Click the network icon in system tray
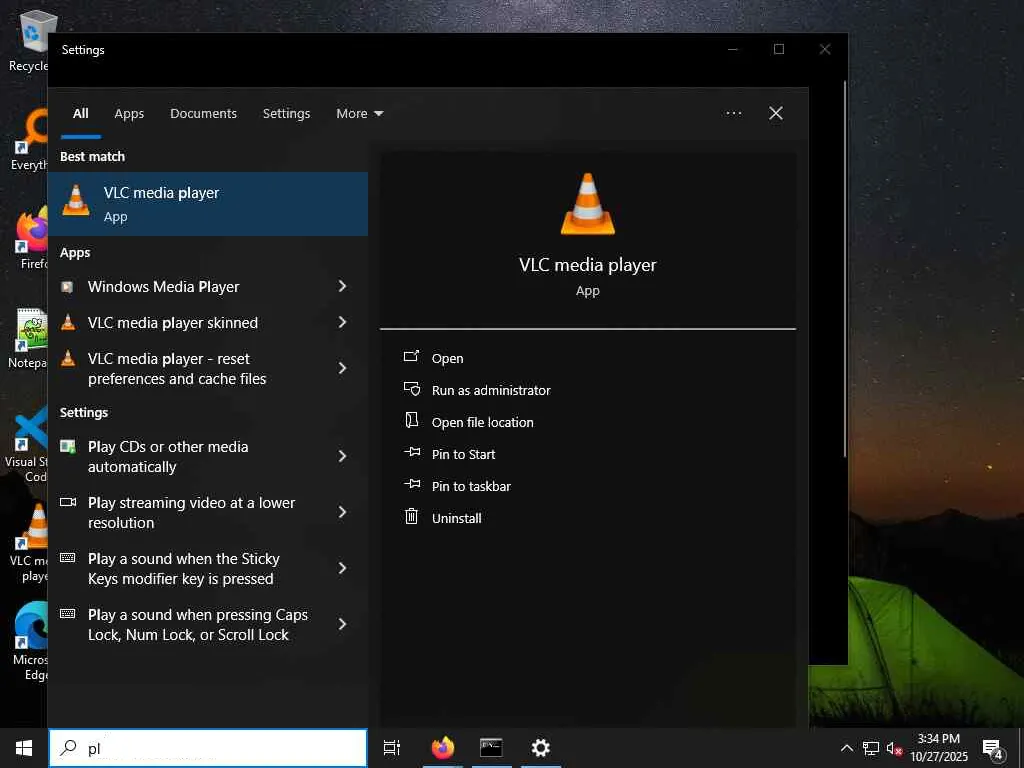The width and height of the screenshot is (1024, 768). (871, 748)
